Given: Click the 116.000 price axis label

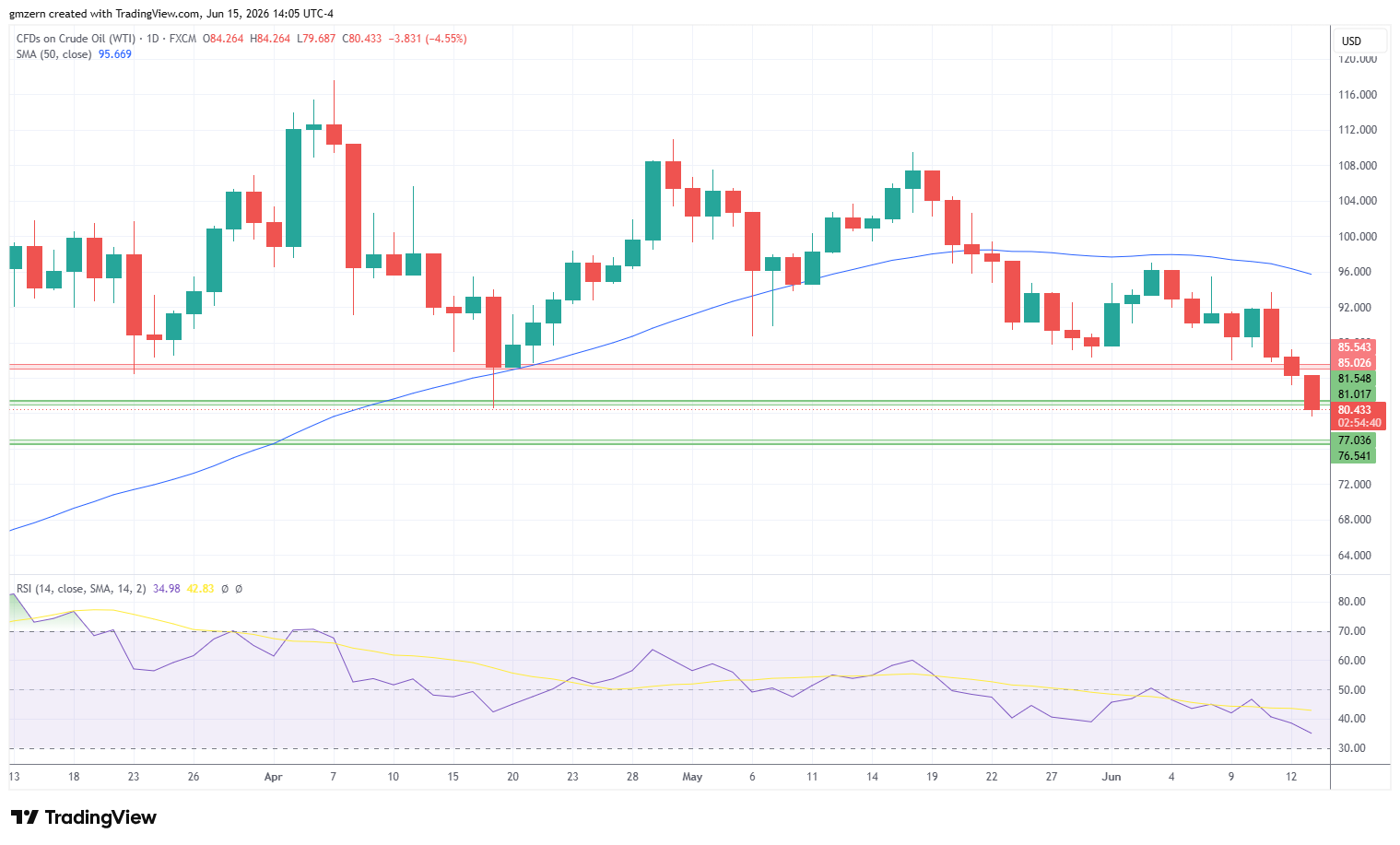Looking at the screenshot, I should [1358, 95].
